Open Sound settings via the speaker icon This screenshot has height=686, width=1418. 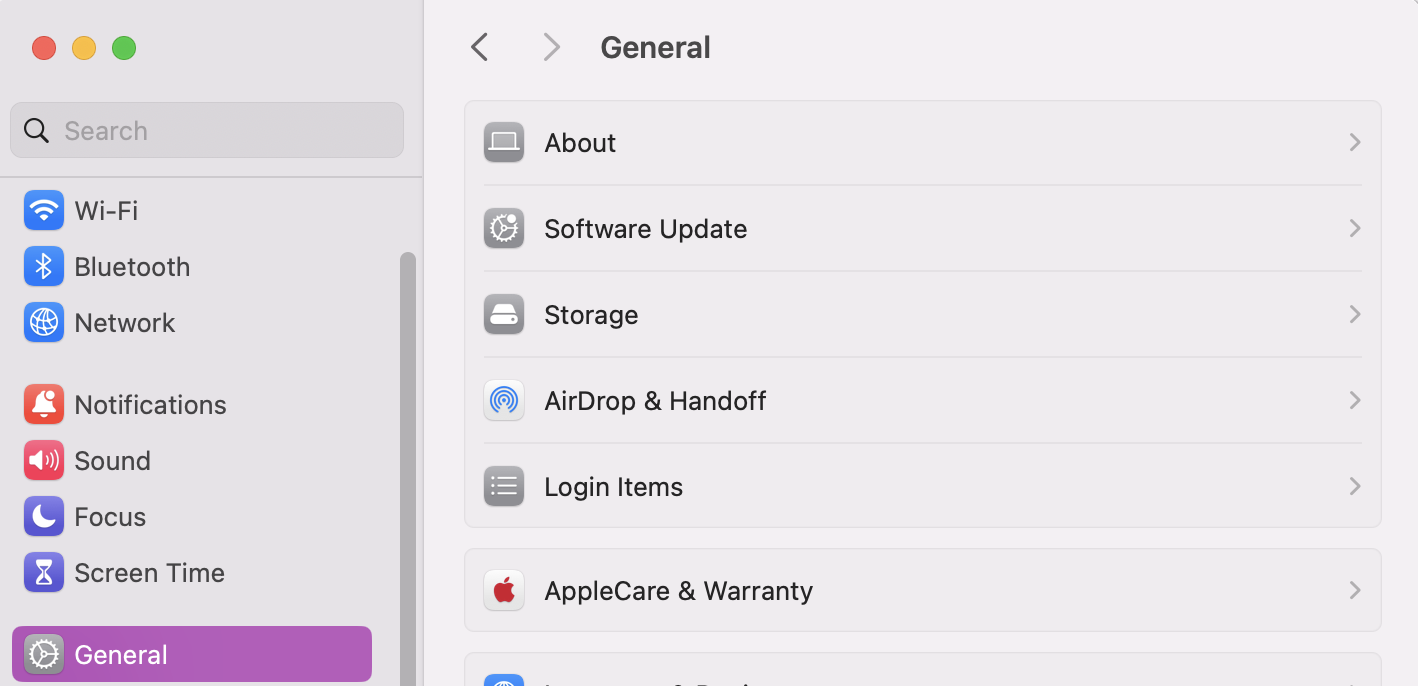pyautogui.click(x=44, y=460)
